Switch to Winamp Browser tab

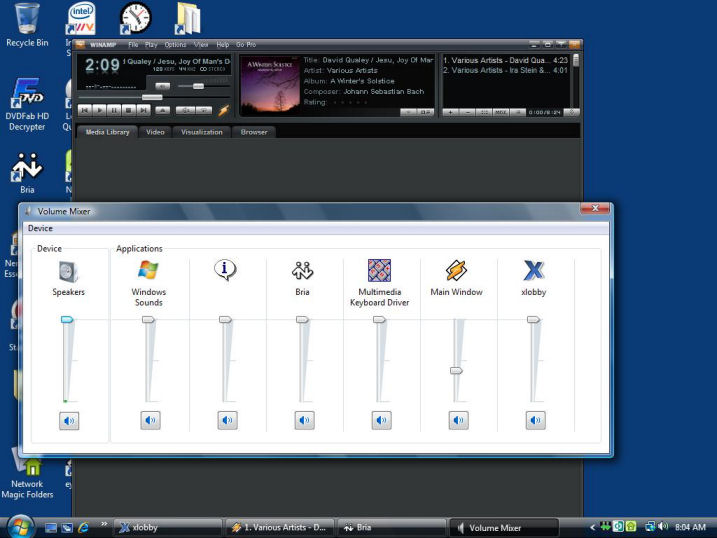point(254,132)
